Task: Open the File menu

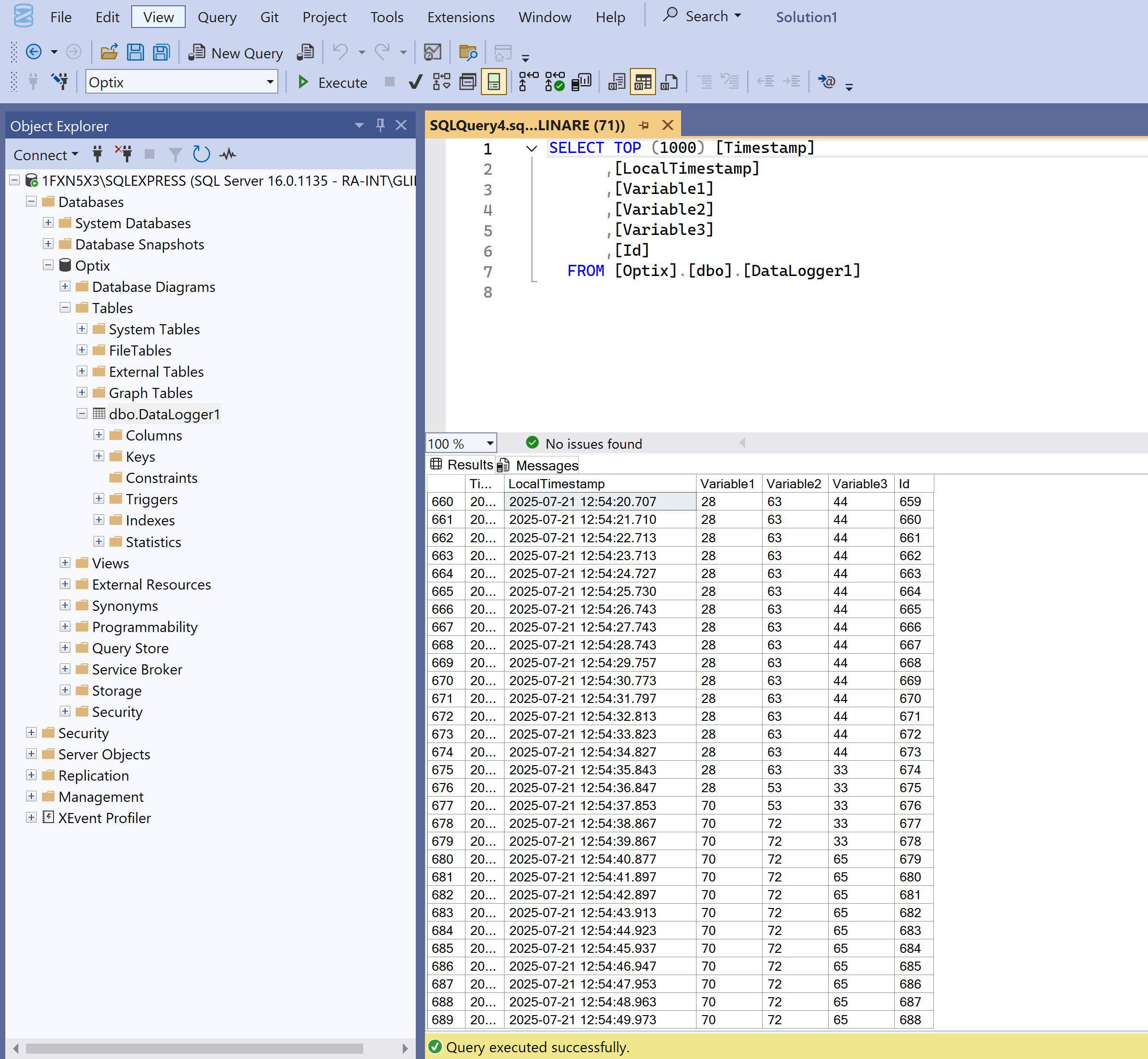Action: pyautogui.click(x=61, y=17)
